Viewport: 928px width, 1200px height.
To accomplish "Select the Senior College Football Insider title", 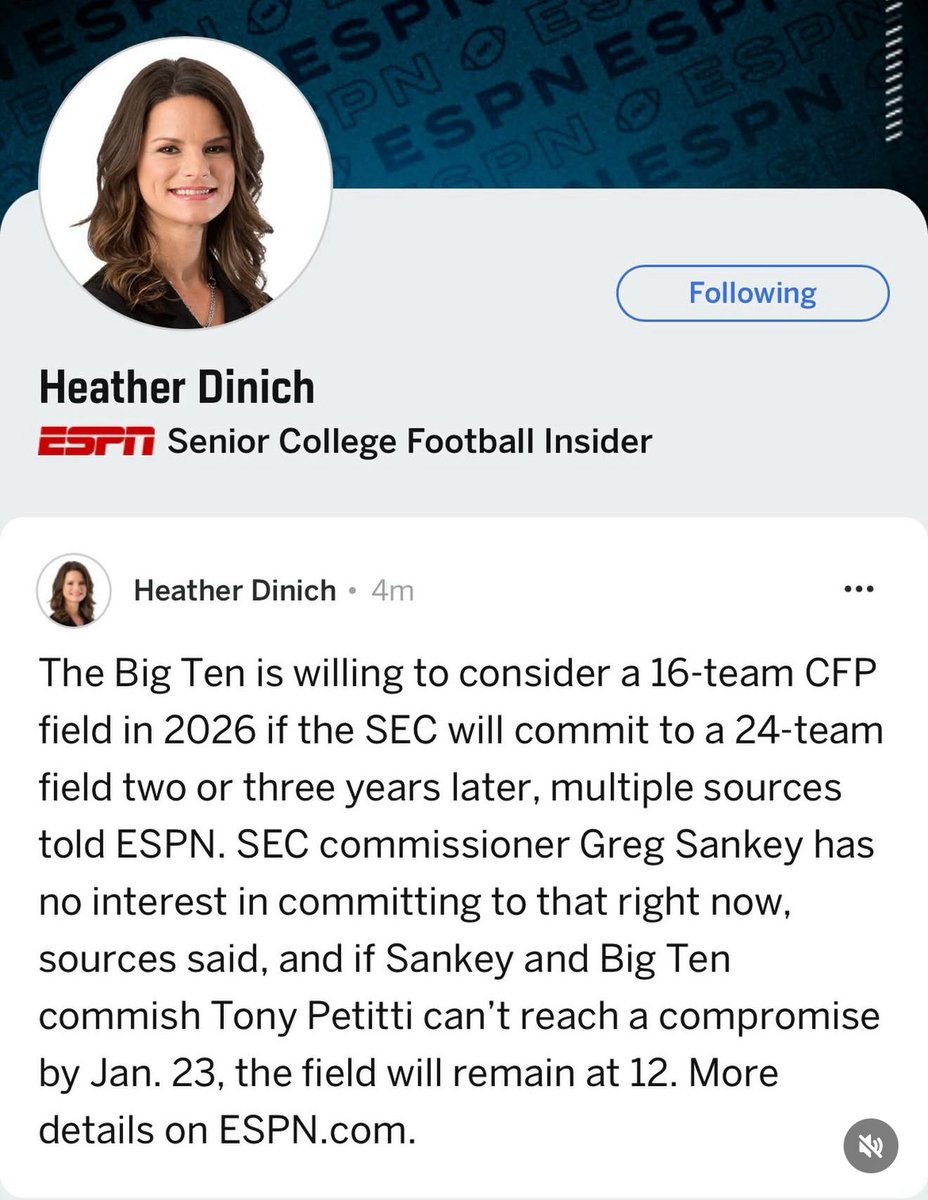I will coord(410,441).
